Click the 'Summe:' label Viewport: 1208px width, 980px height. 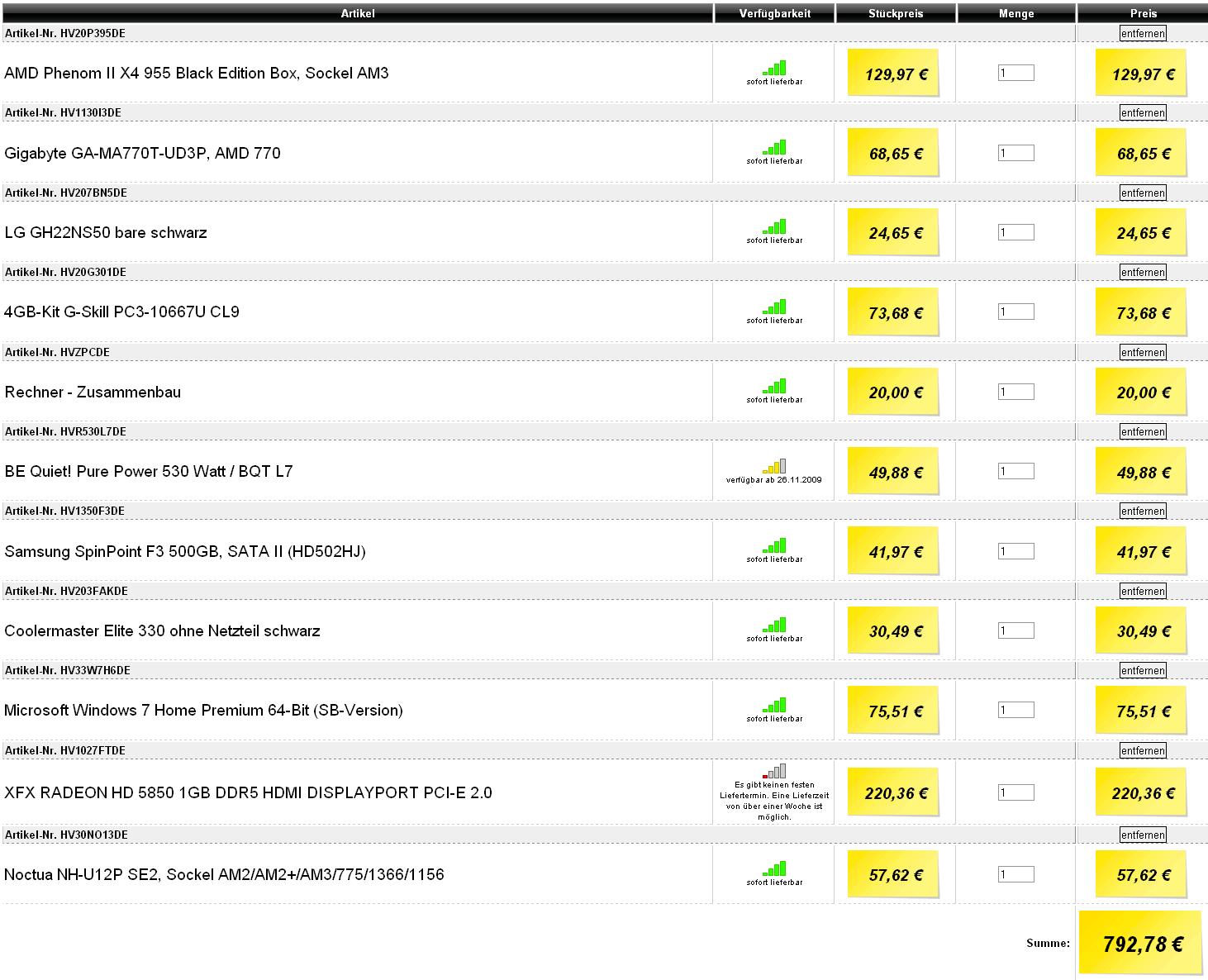[1048, 943]
